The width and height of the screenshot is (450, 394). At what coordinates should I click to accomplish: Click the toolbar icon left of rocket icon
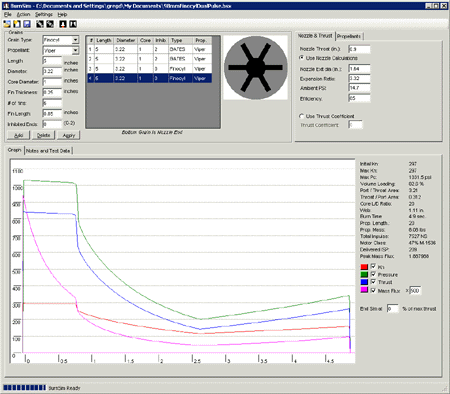(50, 24)
